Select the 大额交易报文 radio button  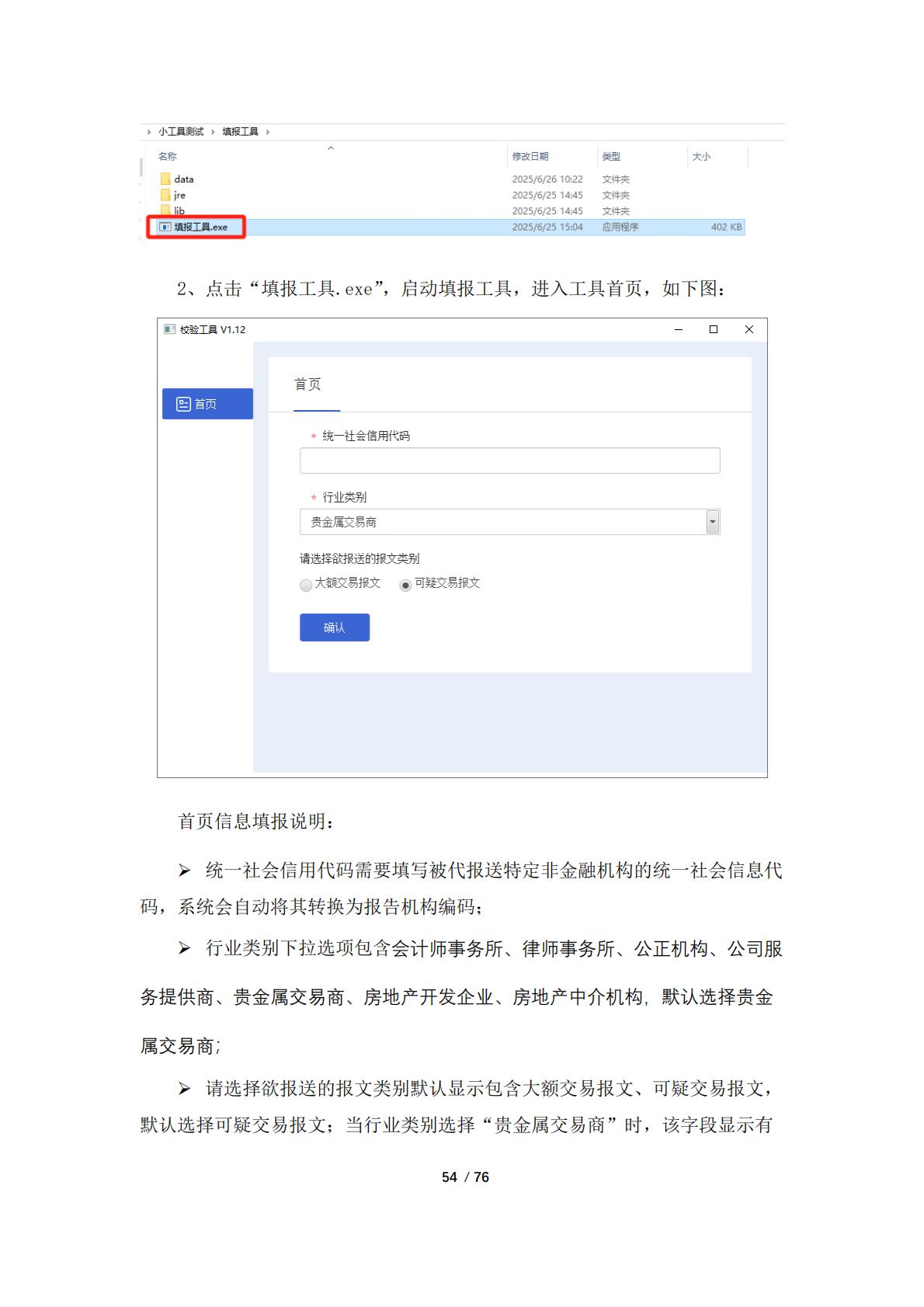[x=306, y=585]
